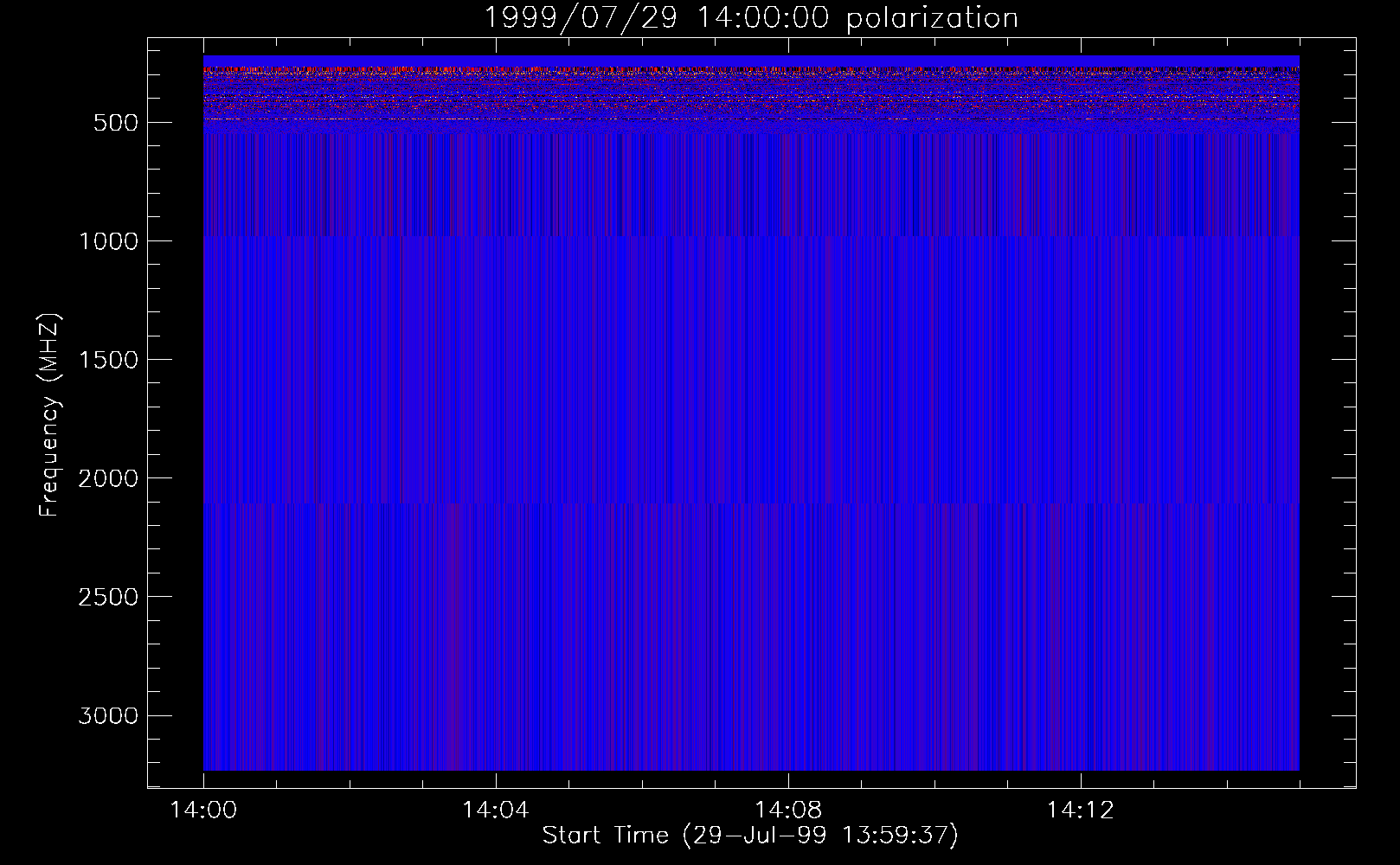
Task: Click the spectrogram's lowest band near 2500 MHz
Action: pyautogui.click(x=750, y=597)
